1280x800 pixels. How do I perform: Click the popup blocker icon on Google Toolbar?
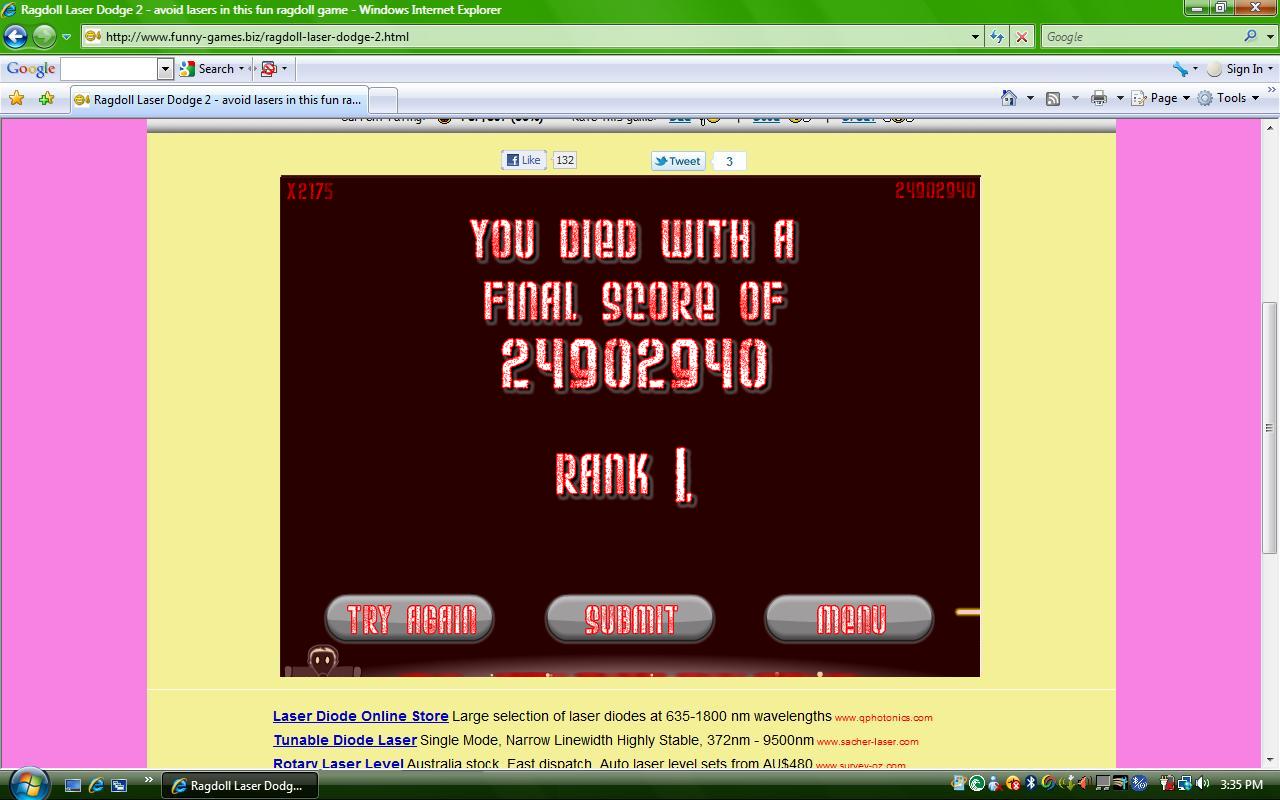click(268, 69)
